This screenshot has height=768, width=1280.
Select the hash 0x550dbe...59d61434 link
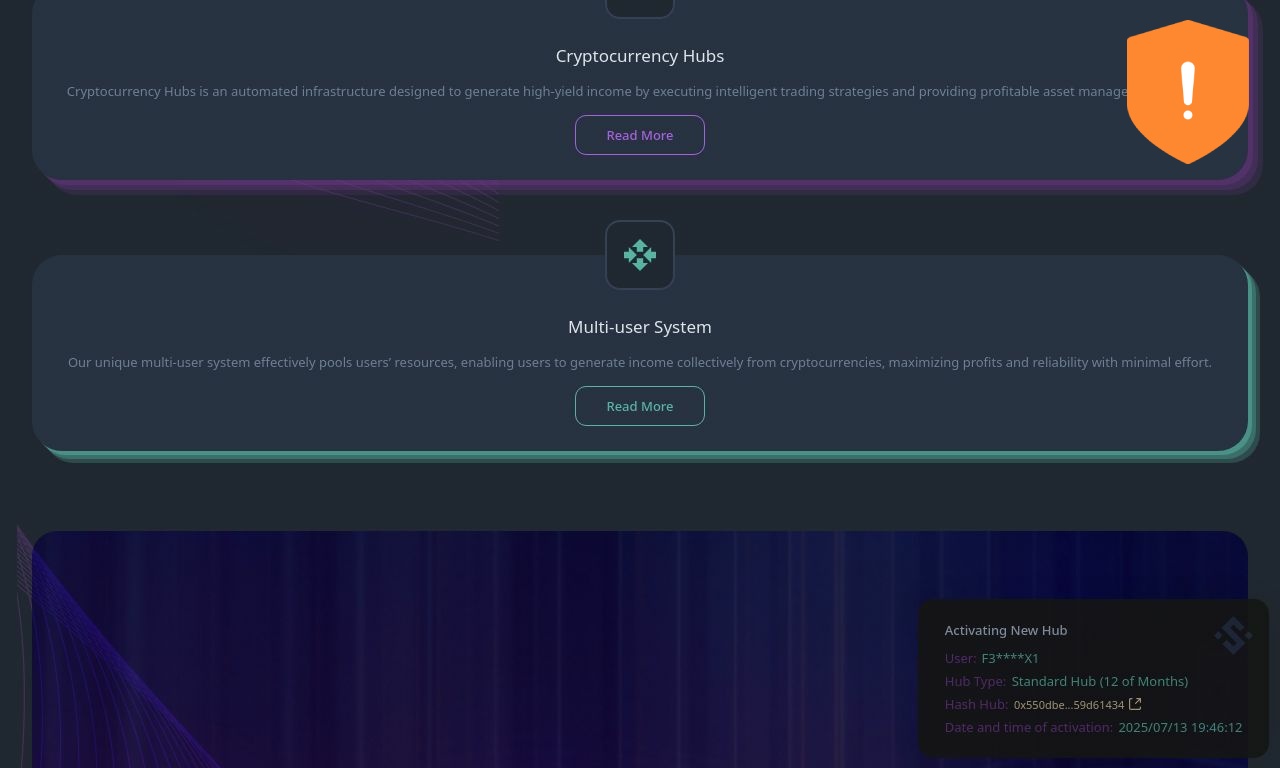point(1069,705)
